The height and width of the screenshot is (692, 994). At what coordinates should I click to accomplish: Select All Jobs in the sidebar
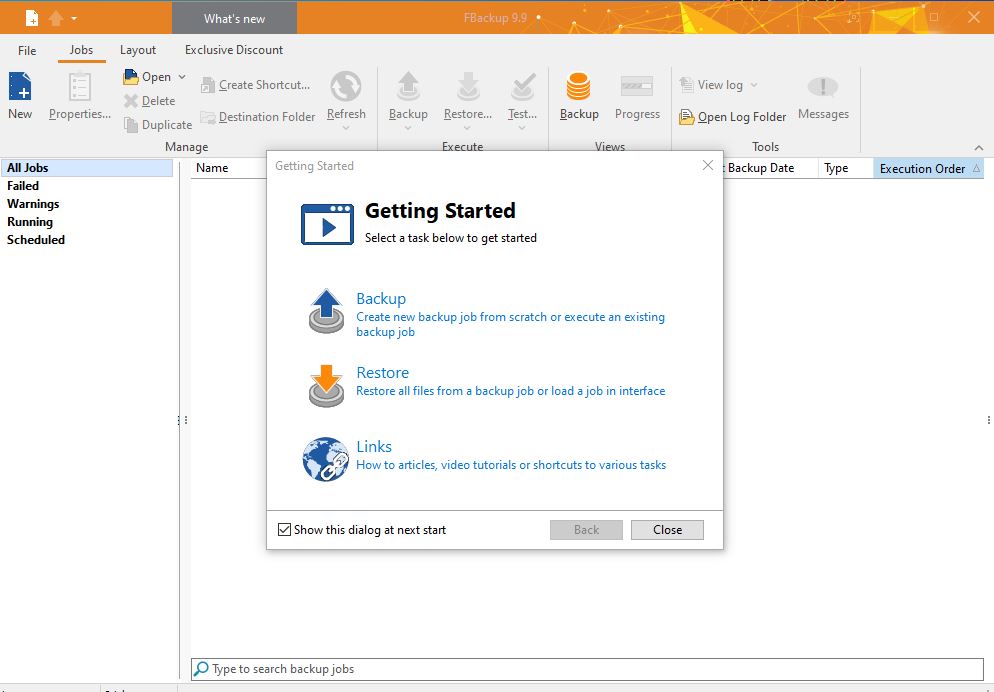[87, 168]
